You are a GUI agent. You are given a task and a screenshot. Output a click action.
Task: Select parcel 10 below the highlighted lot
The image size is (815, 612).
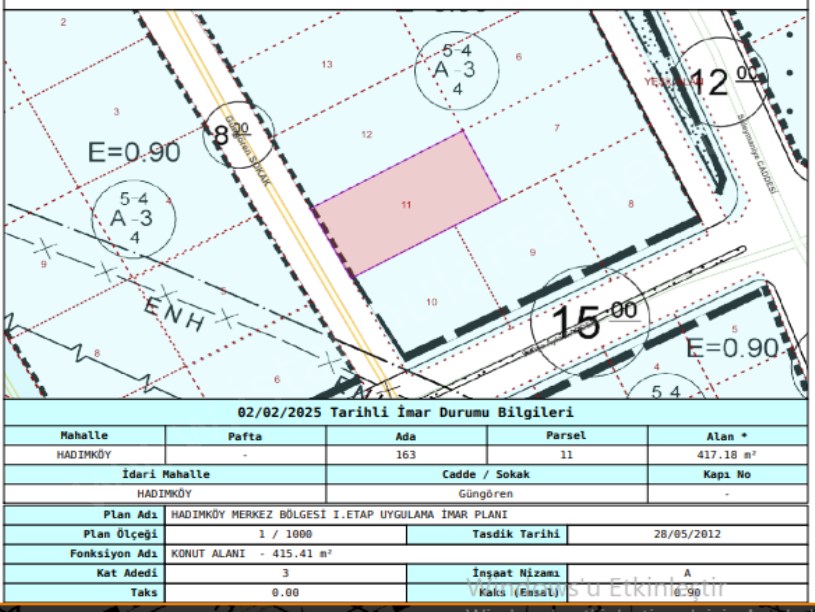[431, 301]
